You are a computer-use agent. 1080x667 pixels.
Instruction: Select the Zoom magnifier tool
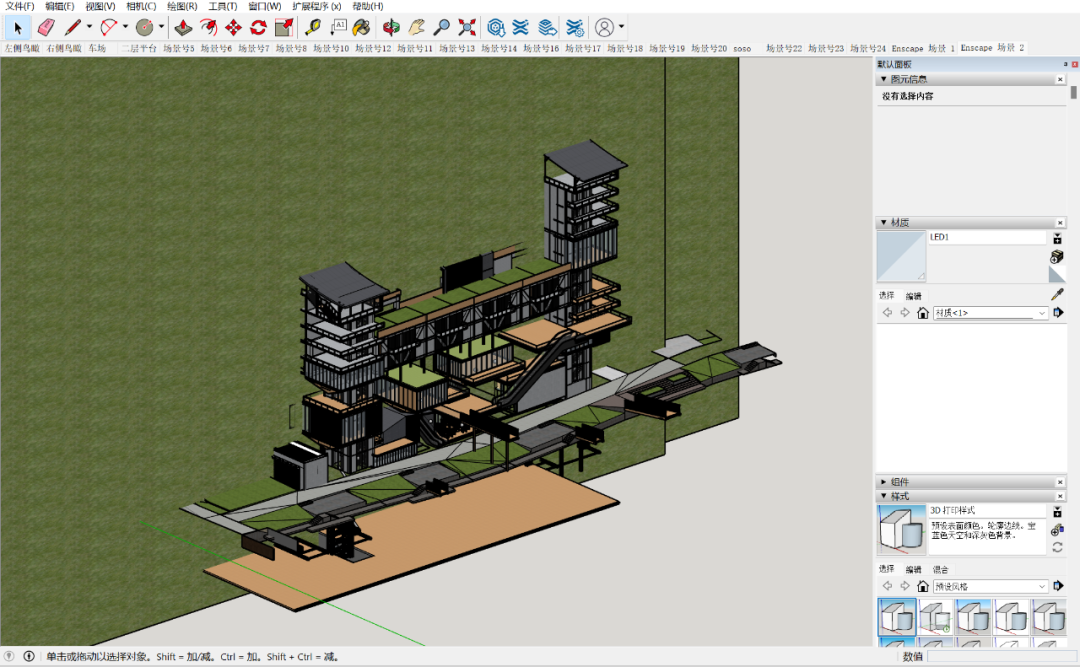[442, 28]
